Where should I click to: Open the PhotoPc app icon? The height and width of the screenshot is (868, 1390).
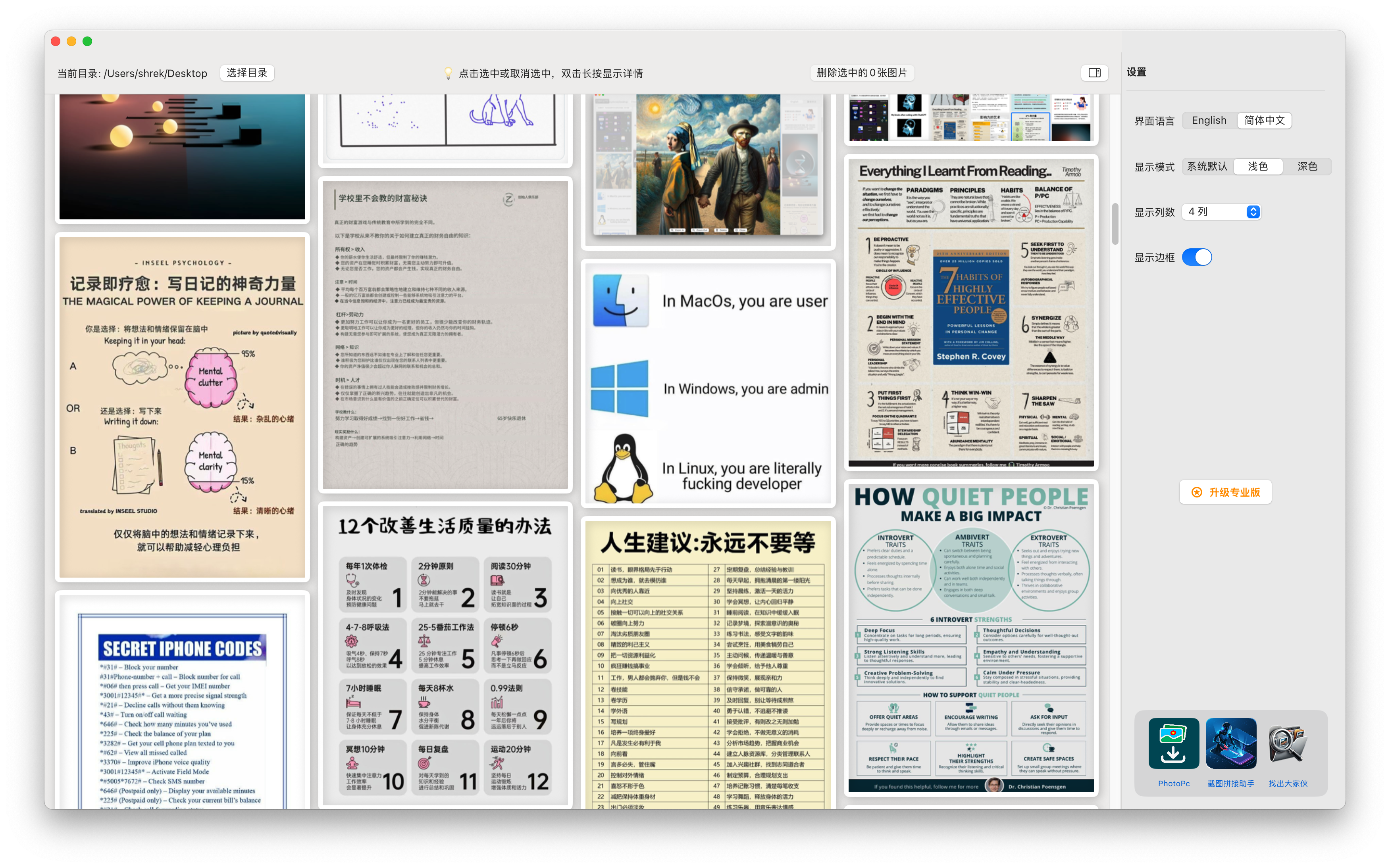coord(1173,743)
